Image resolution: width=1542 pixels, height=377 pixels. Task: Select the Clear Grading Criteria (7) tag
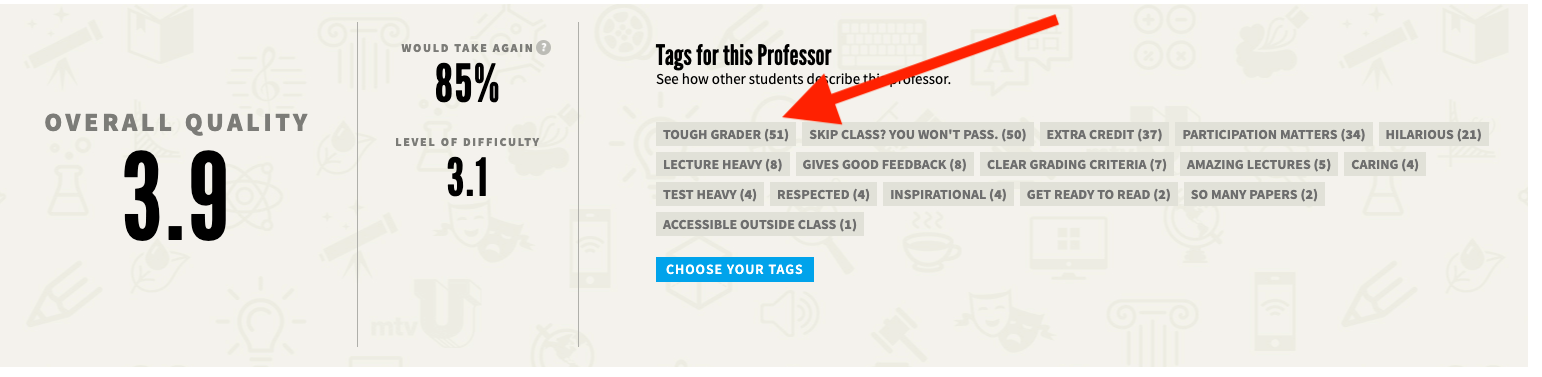pos(1077,164)
